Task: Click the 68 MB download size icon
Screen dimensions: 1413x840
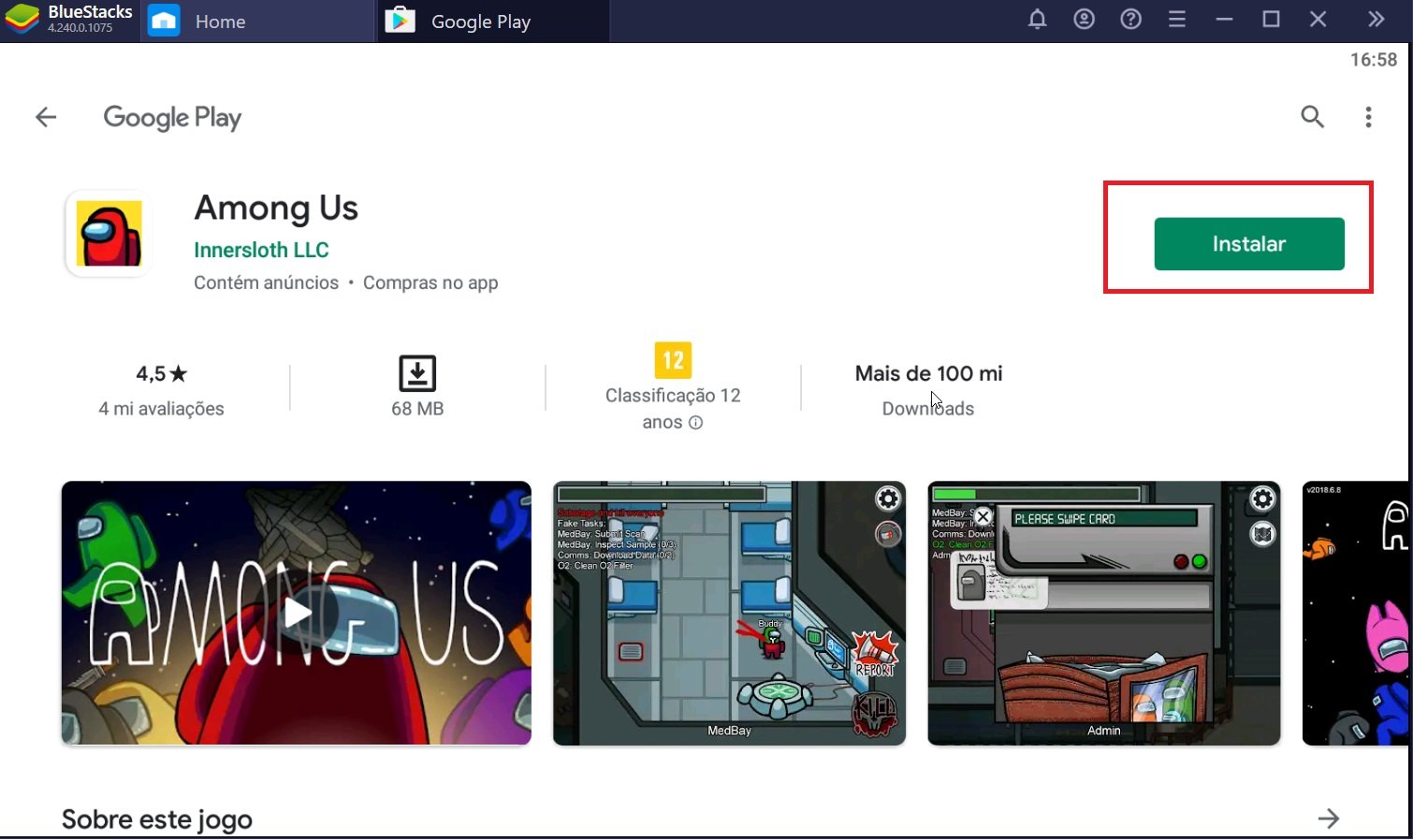Action: [417, 373]
